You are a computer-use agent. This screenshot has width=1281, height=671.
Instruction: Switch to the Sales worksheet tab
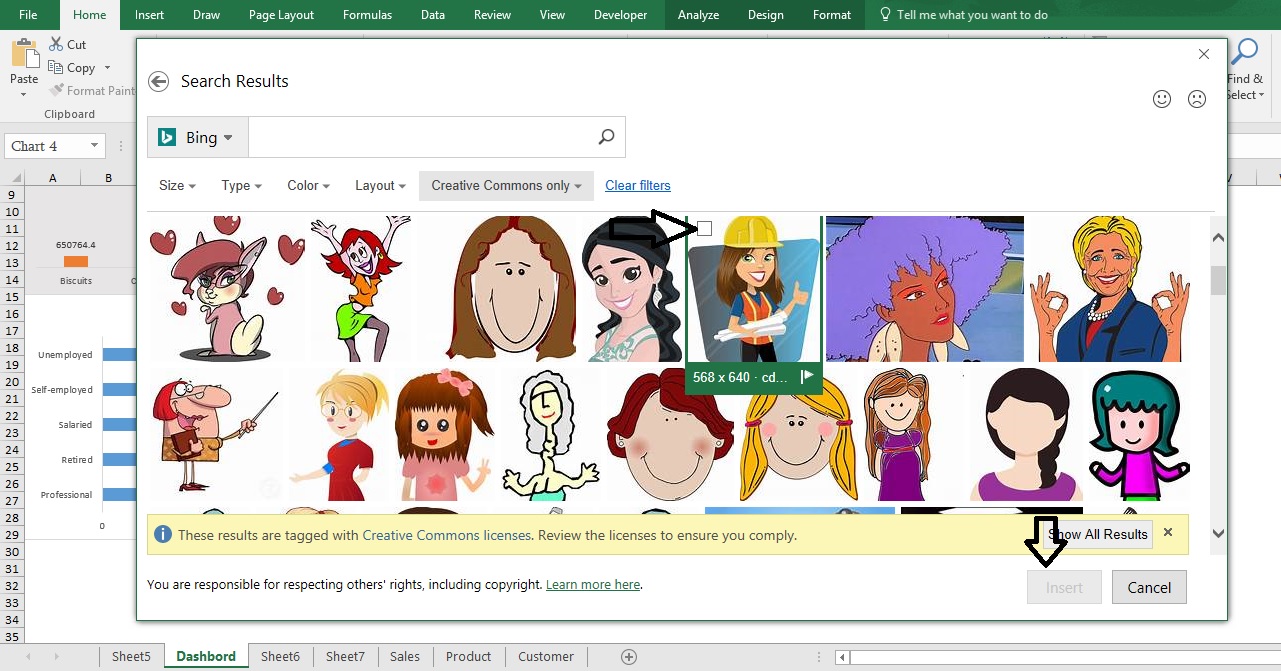click(x=405, y=657)
